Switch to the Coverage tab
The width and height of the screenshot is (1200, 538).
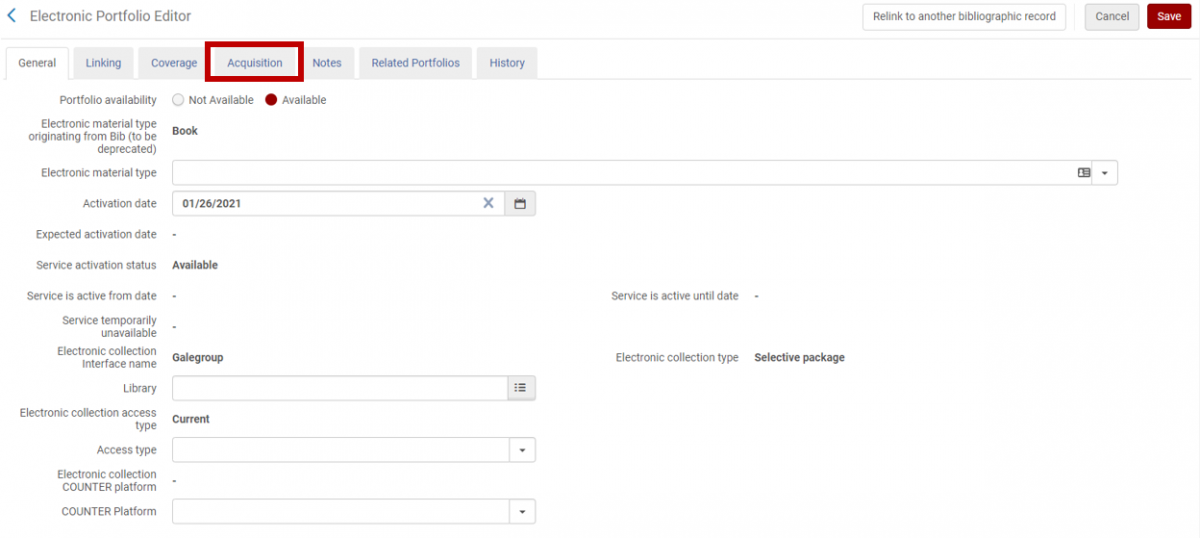(x=174, y=63)
